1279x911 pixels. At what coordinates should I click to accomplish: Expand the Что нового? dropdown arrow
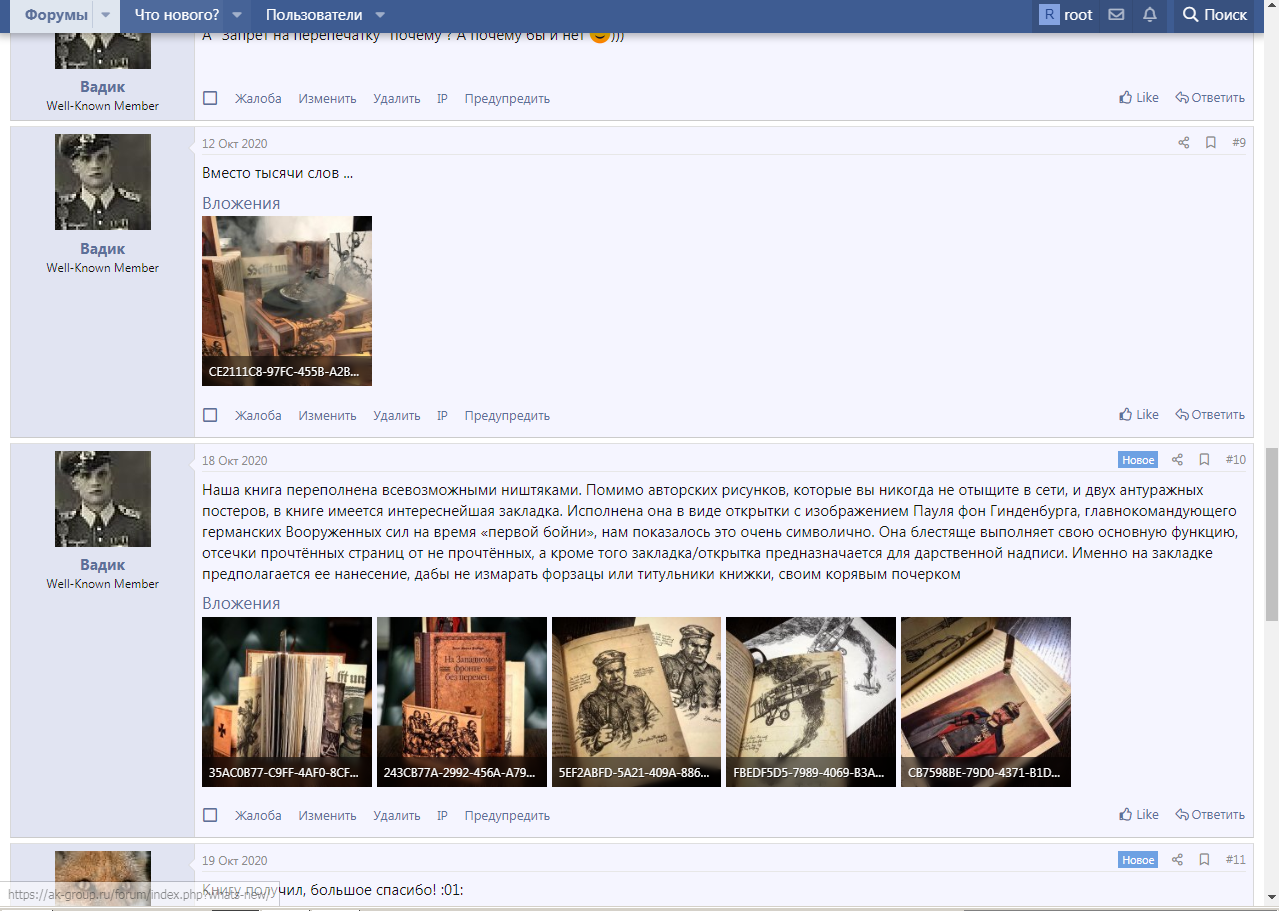click(237, 15)
